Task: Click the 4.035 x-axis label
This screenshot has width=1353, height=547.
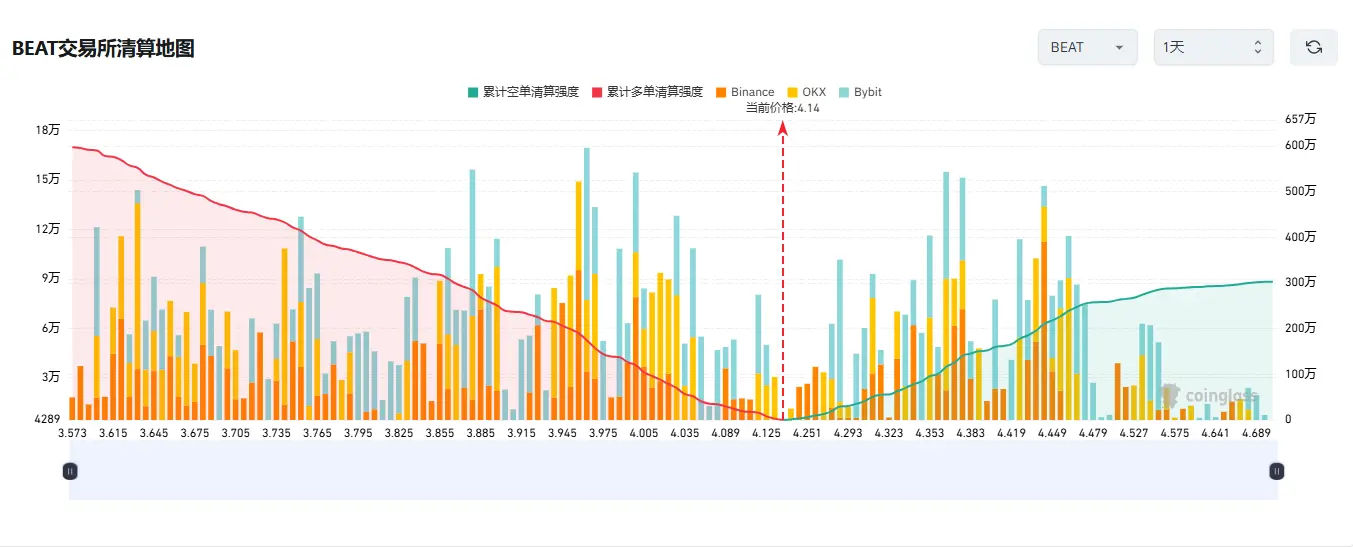Action: click(684, 433)
